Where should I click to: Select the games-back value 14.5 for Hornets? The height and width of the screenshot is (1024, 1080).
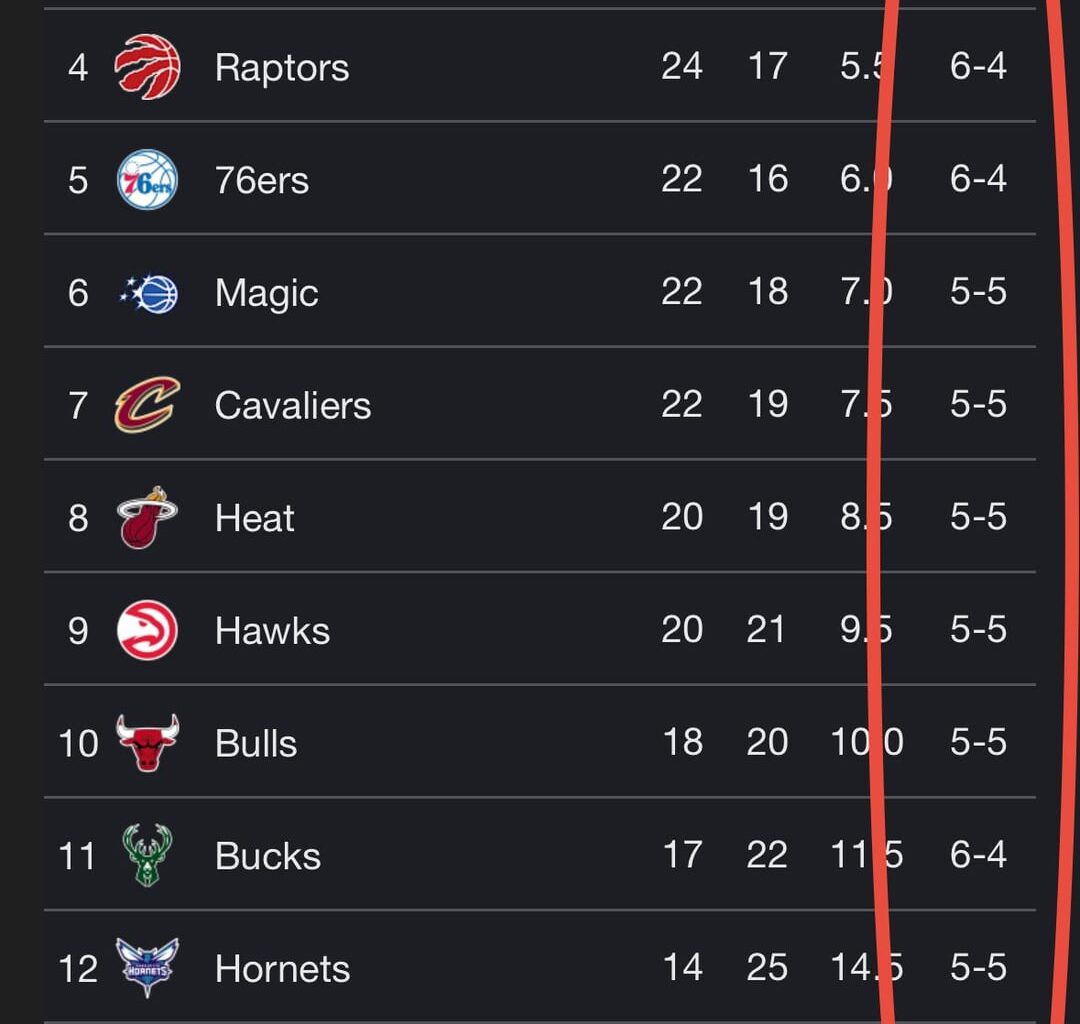click(864, 967)
